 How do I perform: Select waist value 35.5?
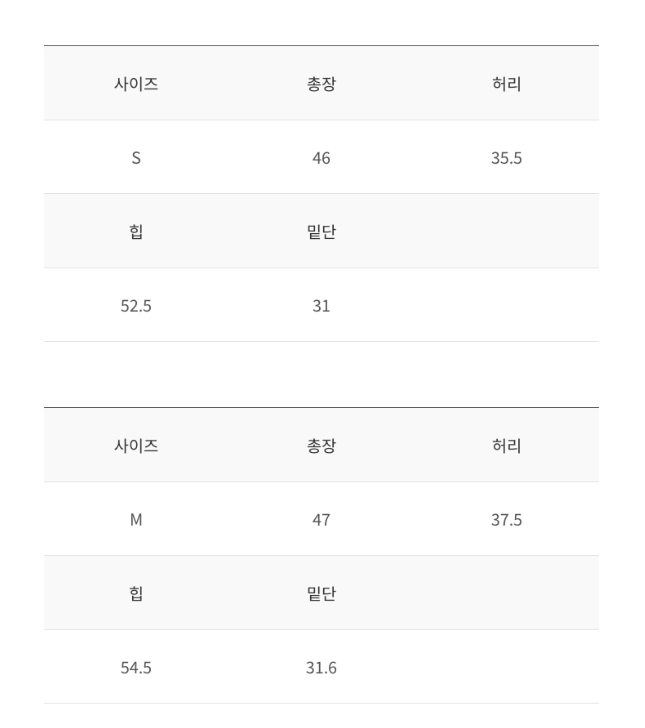(506, 158)
